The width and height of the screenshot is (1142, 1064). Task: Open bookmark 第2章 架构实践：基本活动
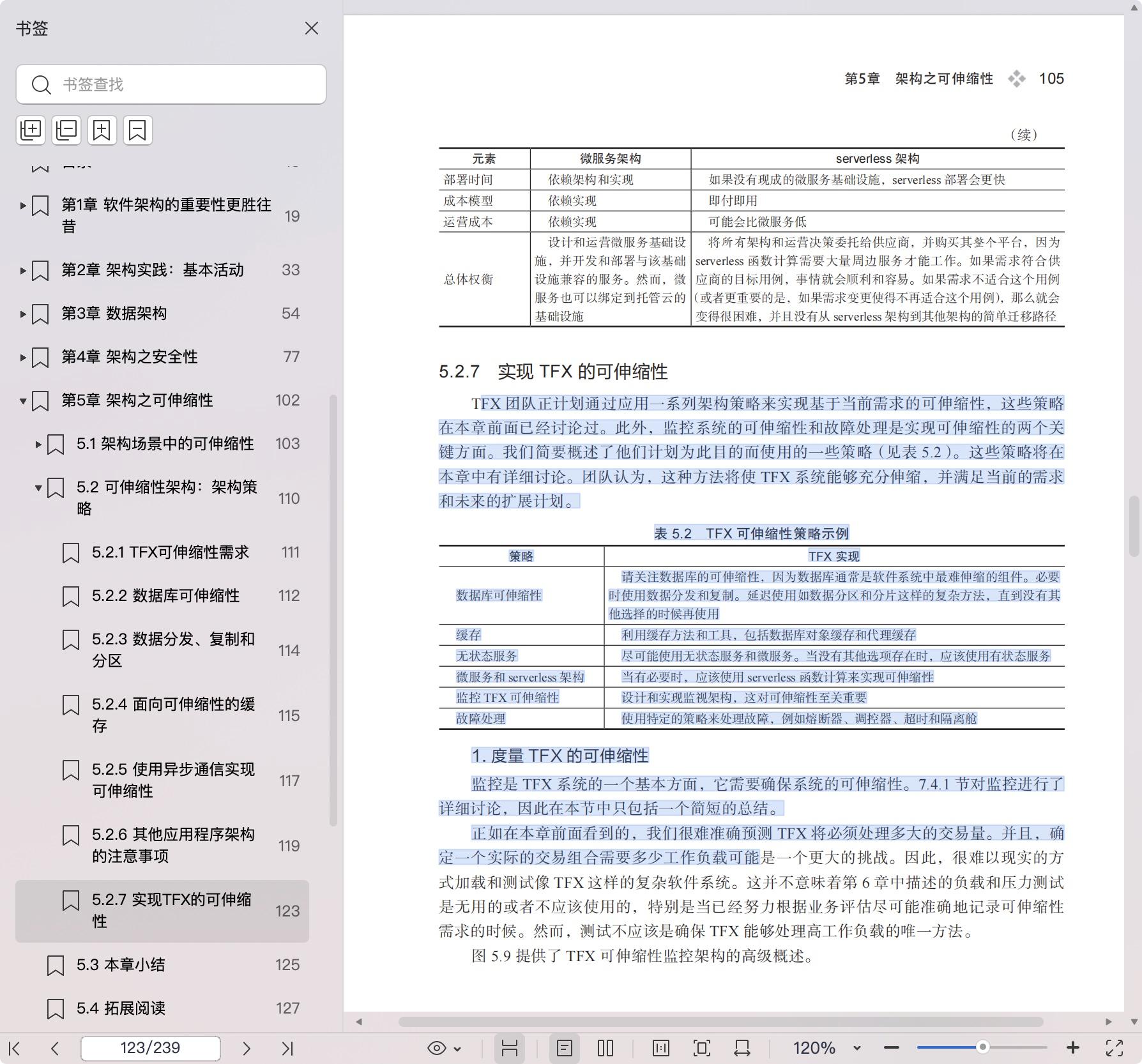[153, 270]
